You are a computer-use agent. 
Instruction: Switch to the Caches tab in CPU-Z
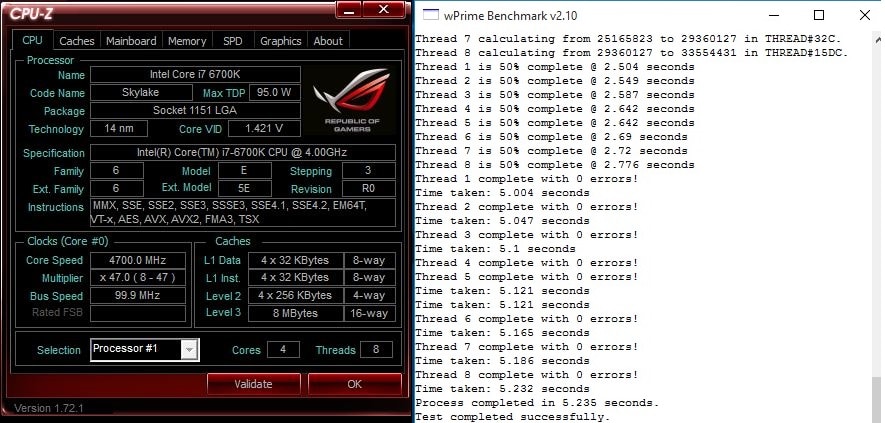click(x=77, y=41)
